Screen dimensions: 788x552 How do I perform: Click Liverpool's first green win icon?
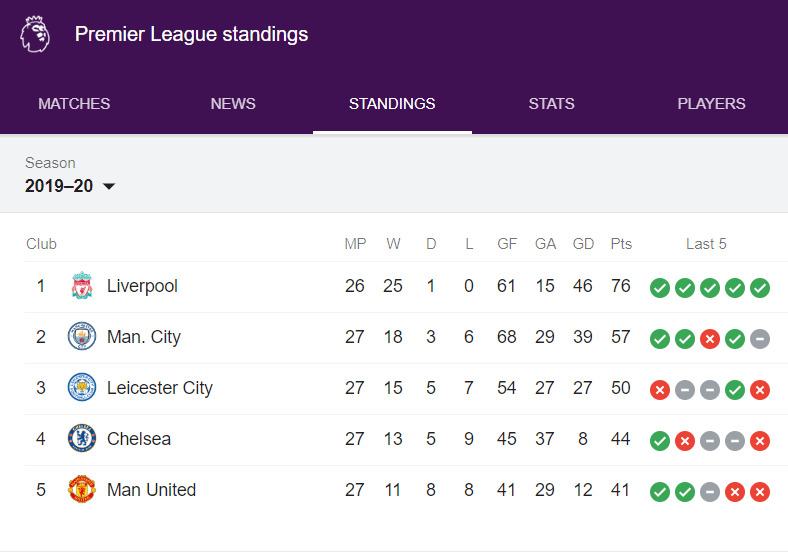(x=660, y=288)
